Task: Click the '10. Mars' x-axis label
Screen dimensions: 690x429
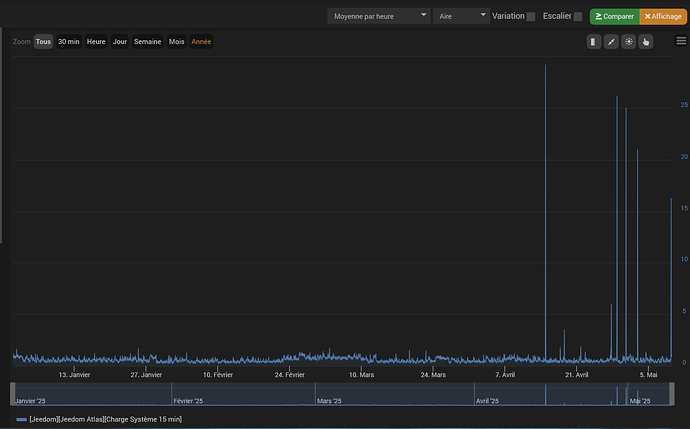Action: point(361,375)
